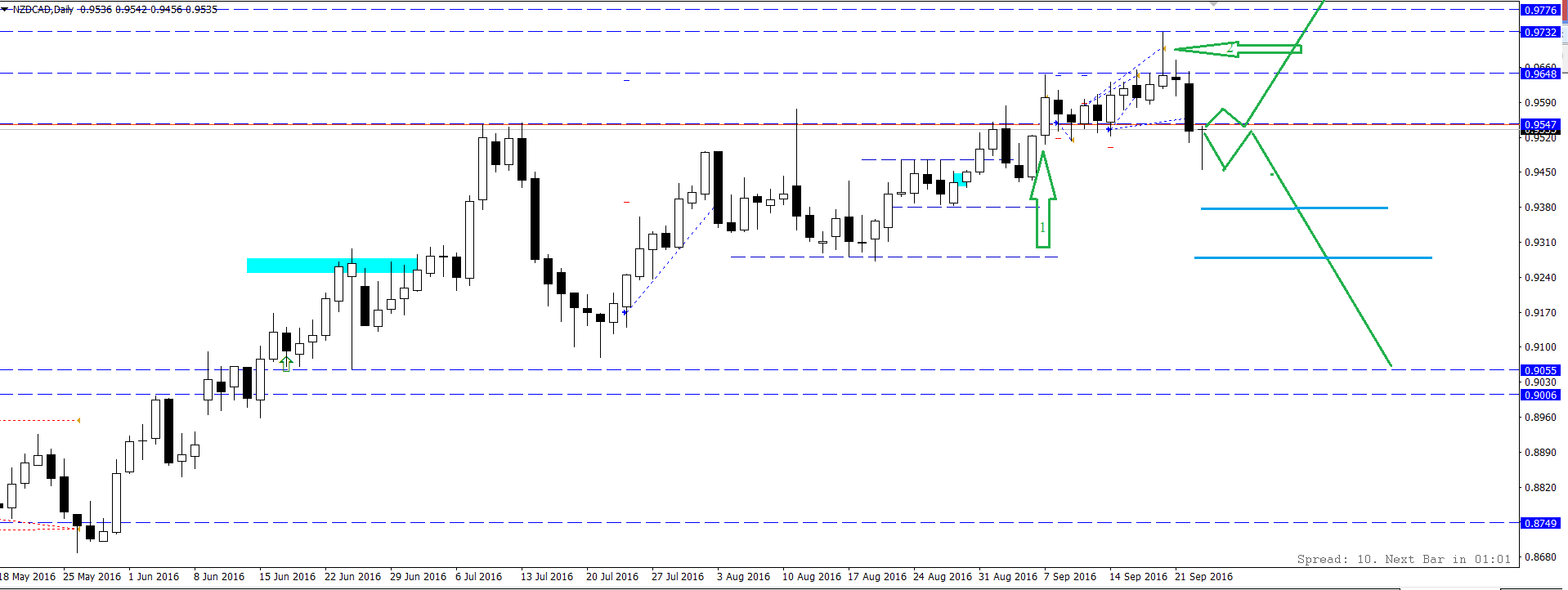Click the grey chart shift marker on the top edge

pos(1213,3)
